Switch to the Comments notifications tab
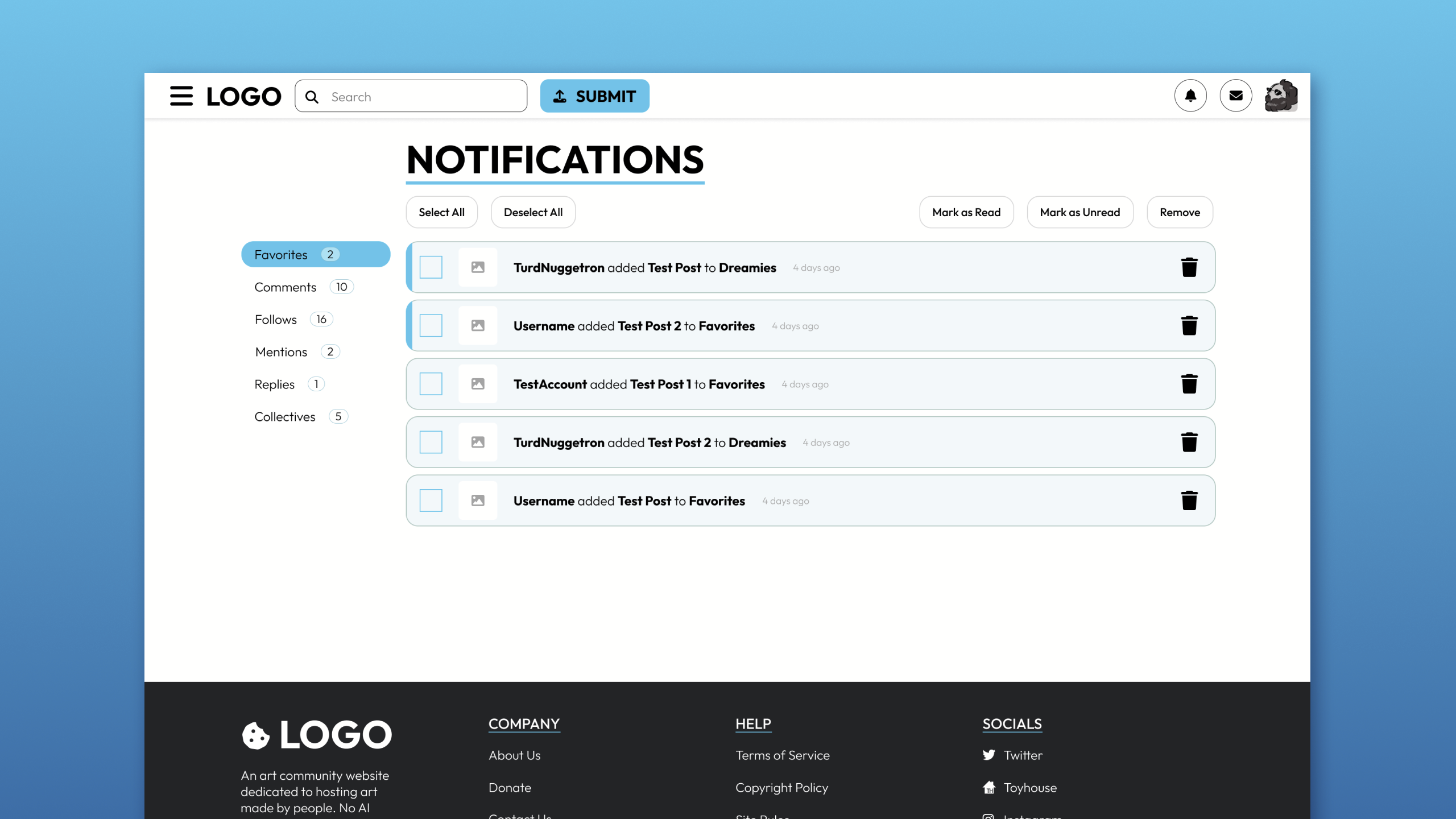The width and height of the screenshot is (1456, 819). [286, 287]
